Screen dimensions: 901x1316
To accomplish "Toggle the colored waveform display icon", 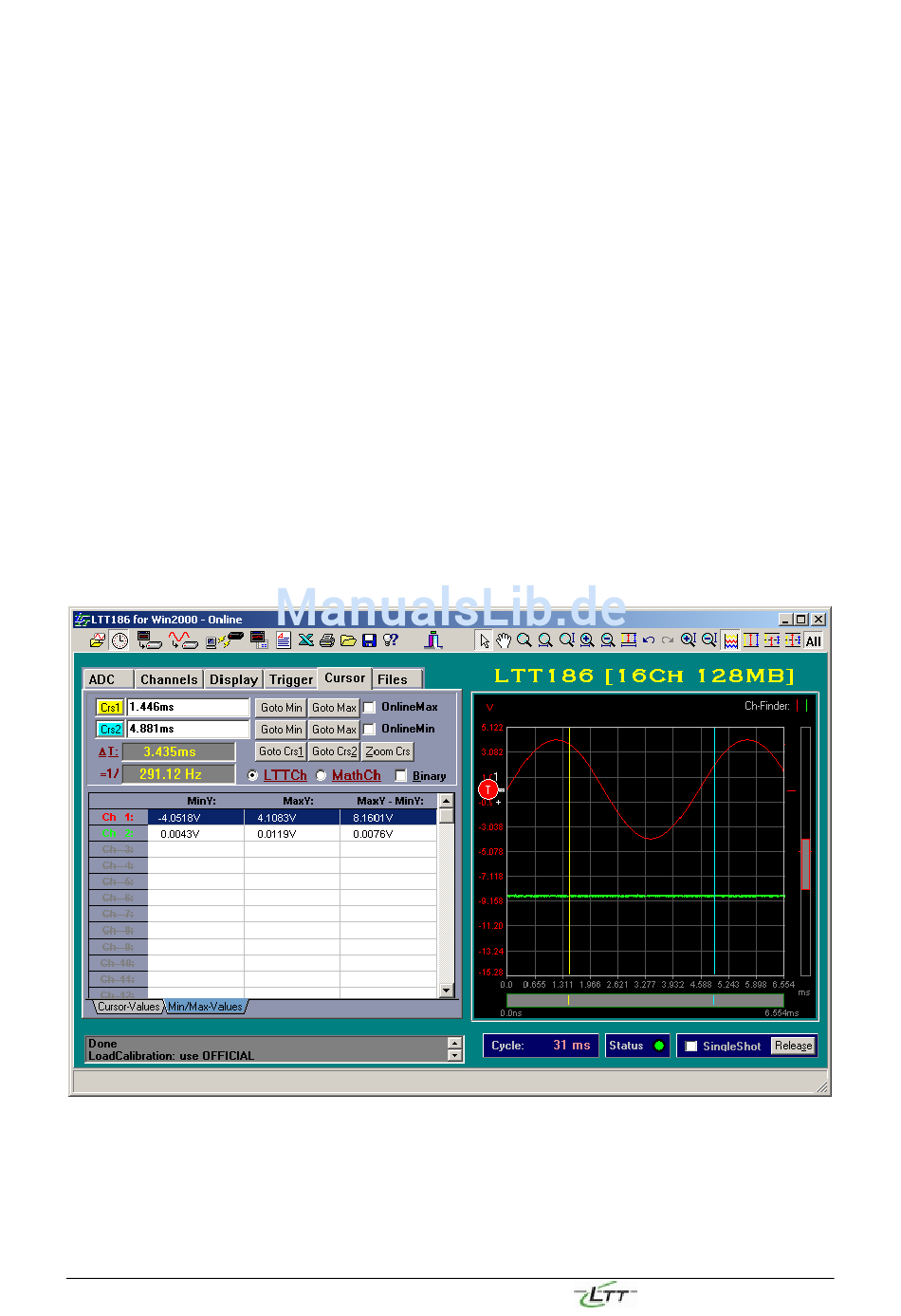I will 731,641.
